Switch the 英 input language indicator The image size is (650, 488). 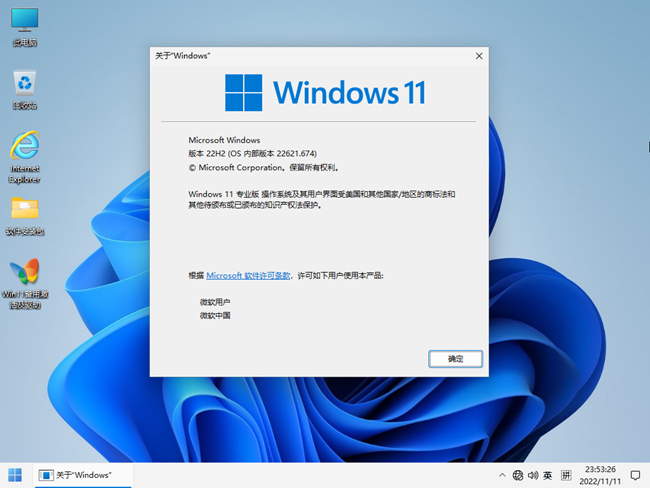pos(548,475)
